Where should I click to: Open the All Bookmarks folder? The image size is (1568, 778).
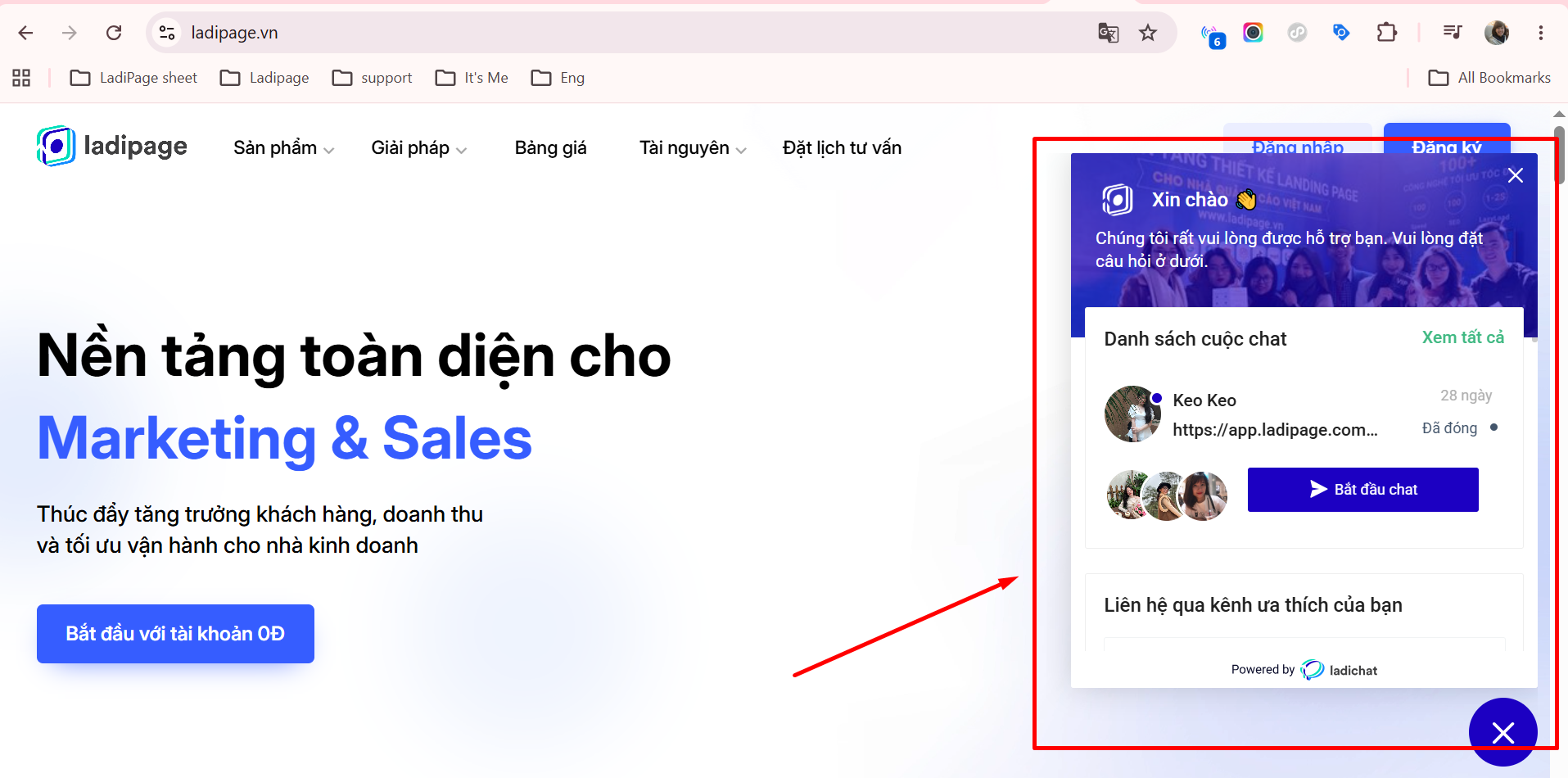point(1489,78)
